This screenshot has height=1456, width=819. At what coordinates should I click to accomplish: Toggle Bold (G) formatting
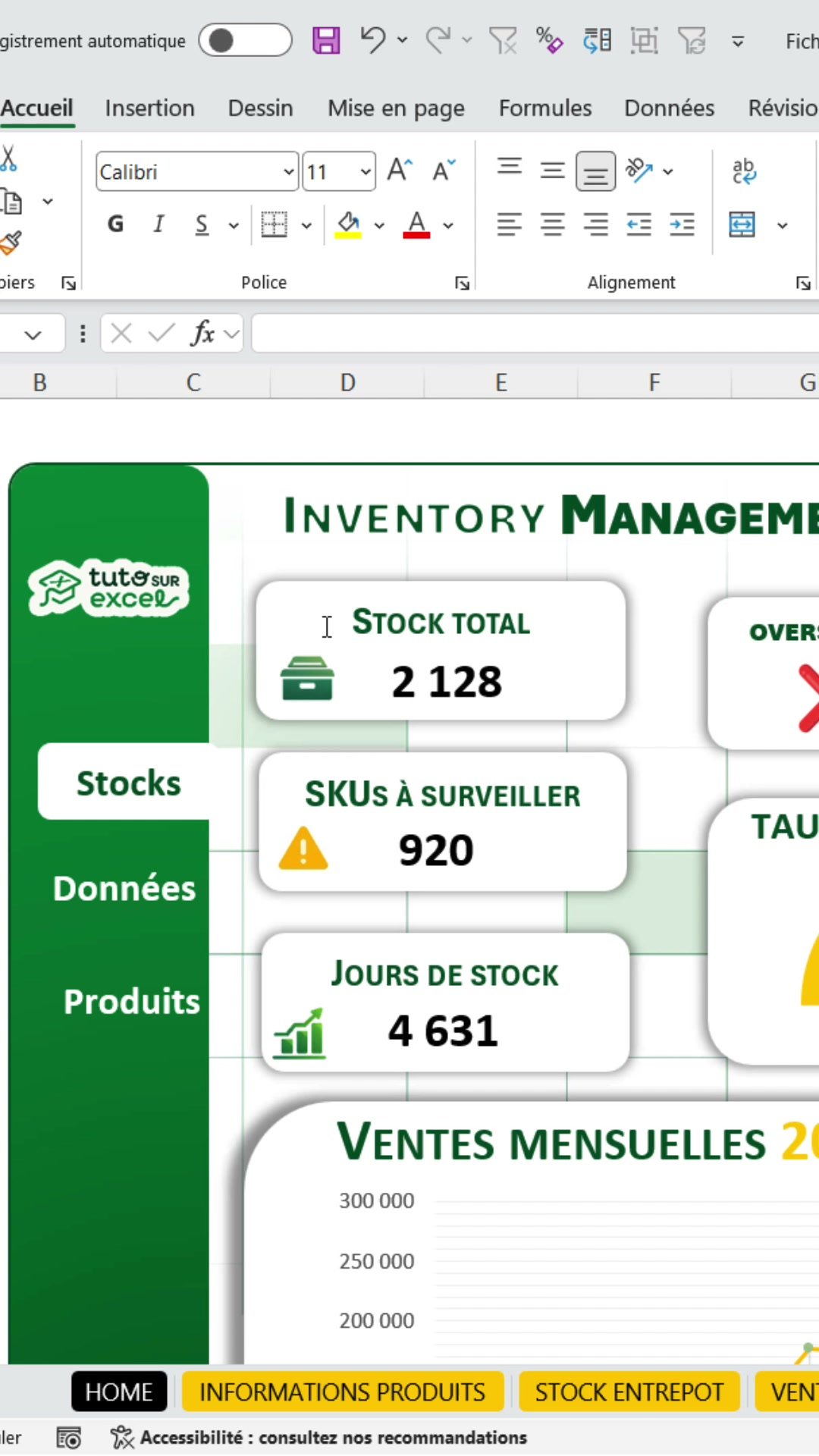coord(115,224)
